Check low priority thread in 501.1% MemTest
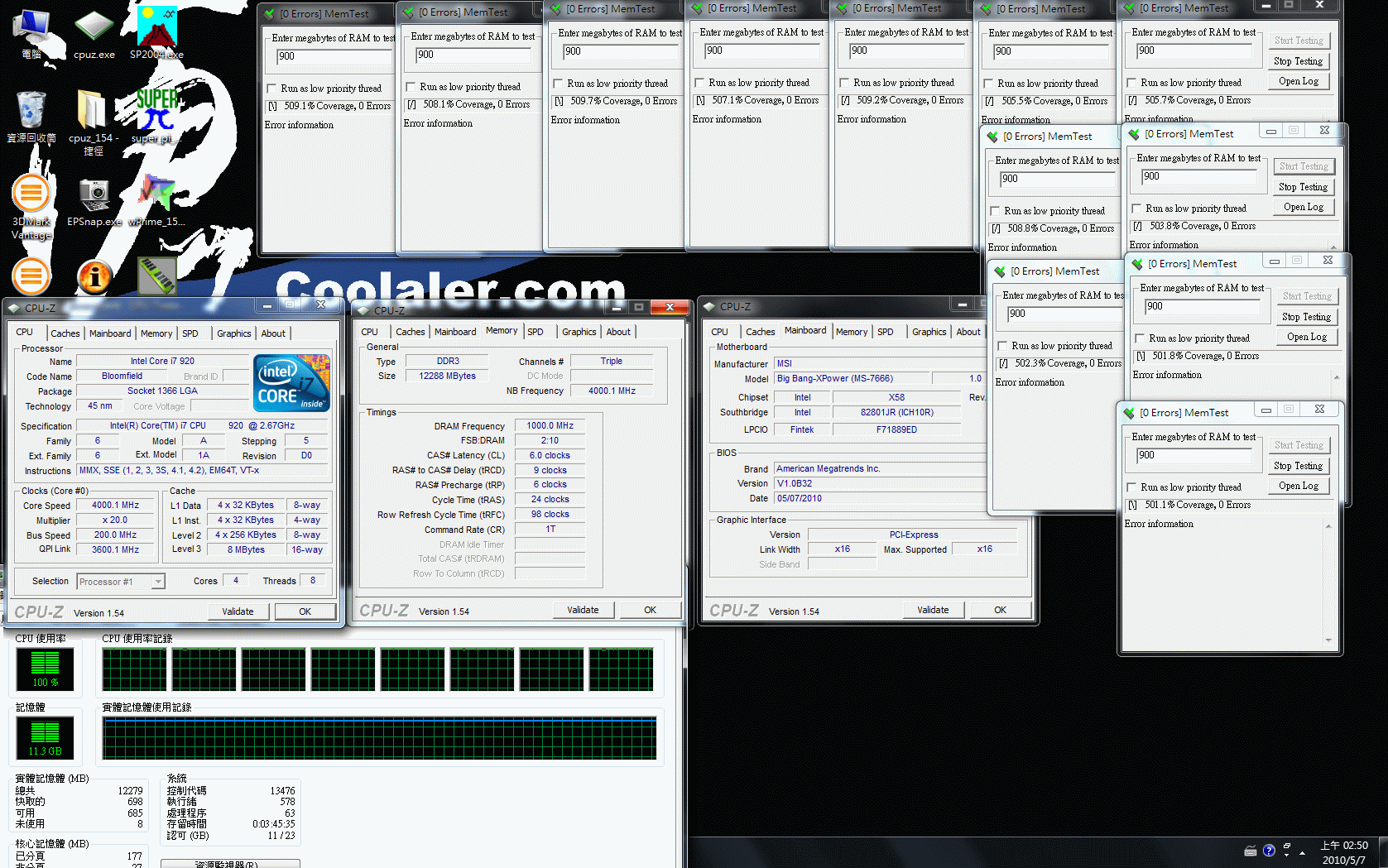This screenshot has width=1388, height=868. click(1131, 487)
